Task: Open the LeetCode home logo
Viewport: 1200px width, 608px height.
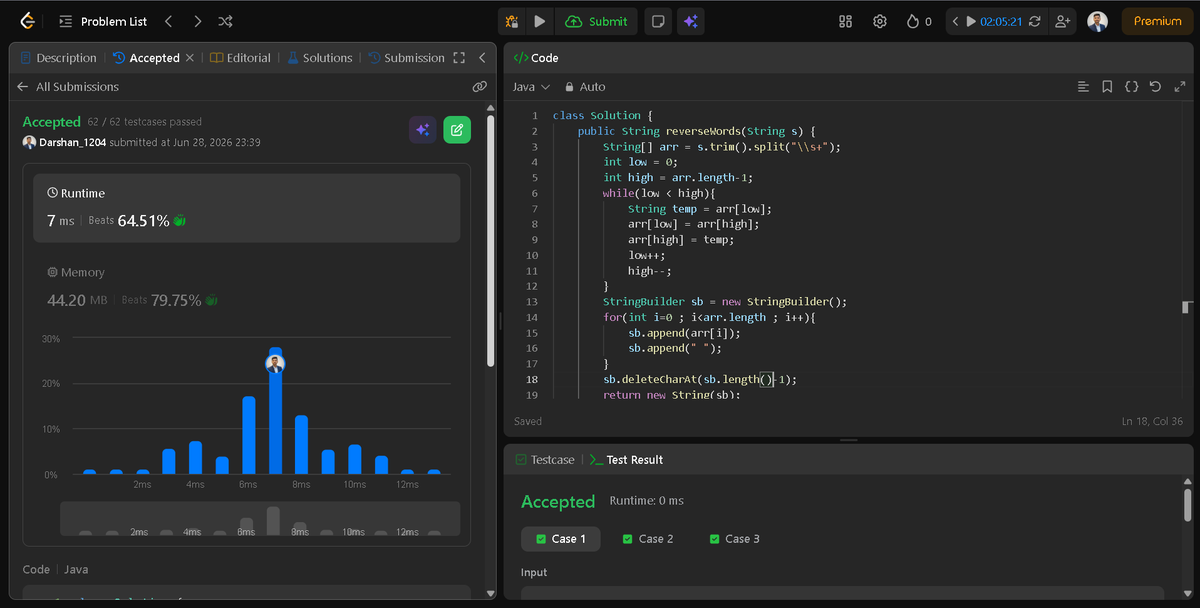Action: pyautogui.click(x=28, y=21)
